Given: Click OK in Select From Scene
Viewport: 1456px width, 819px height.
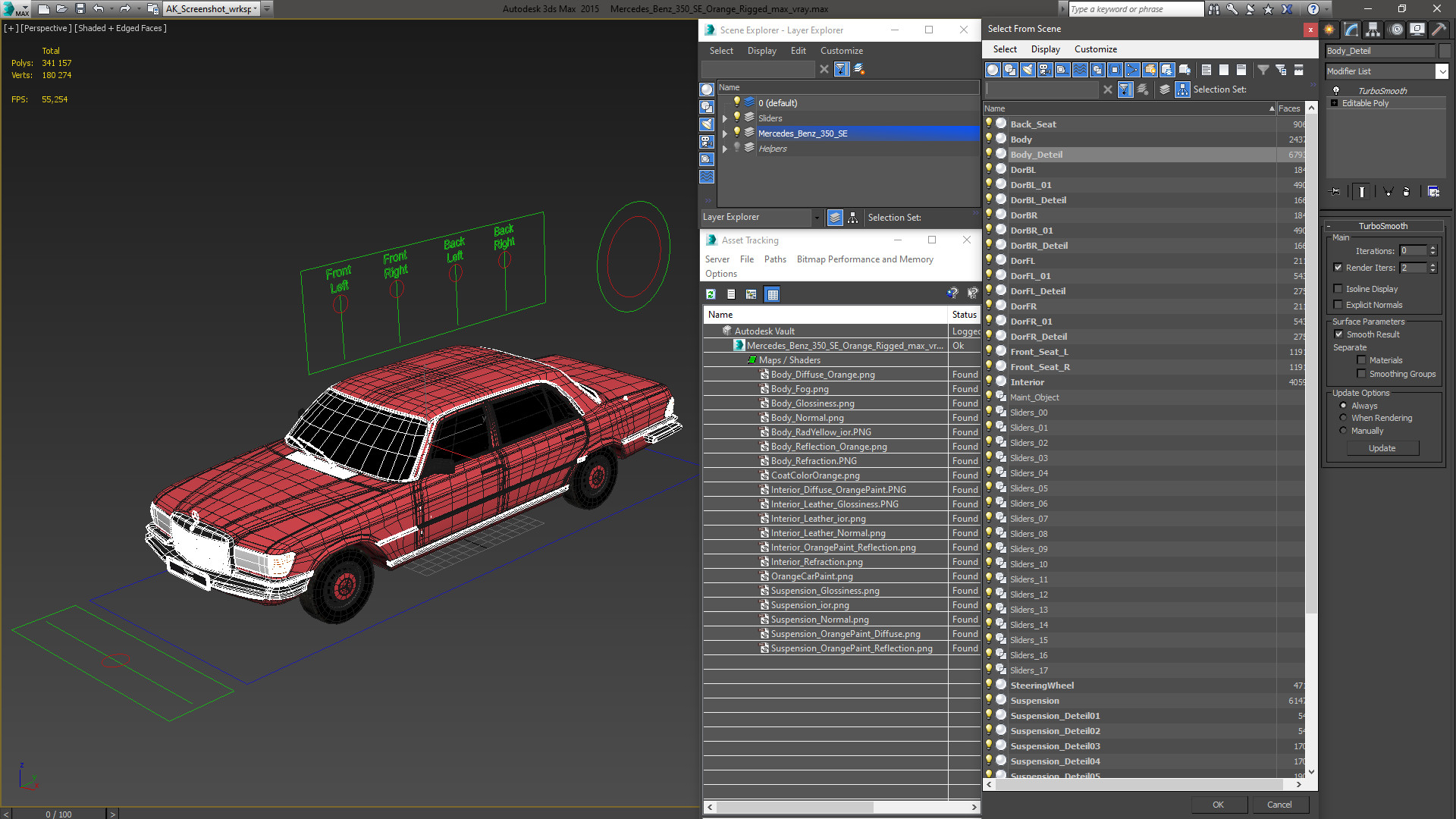Looking at the screenshot, I should (1218, 805).
